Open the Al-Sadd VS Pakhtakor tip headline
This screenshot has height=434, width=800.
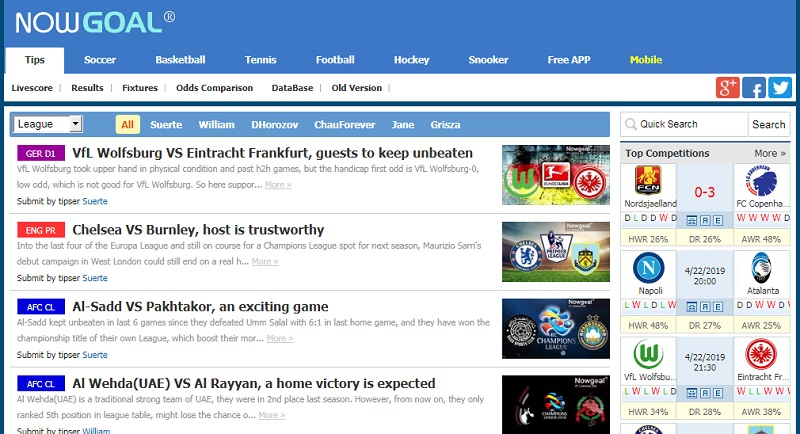[x=201, y=307]
